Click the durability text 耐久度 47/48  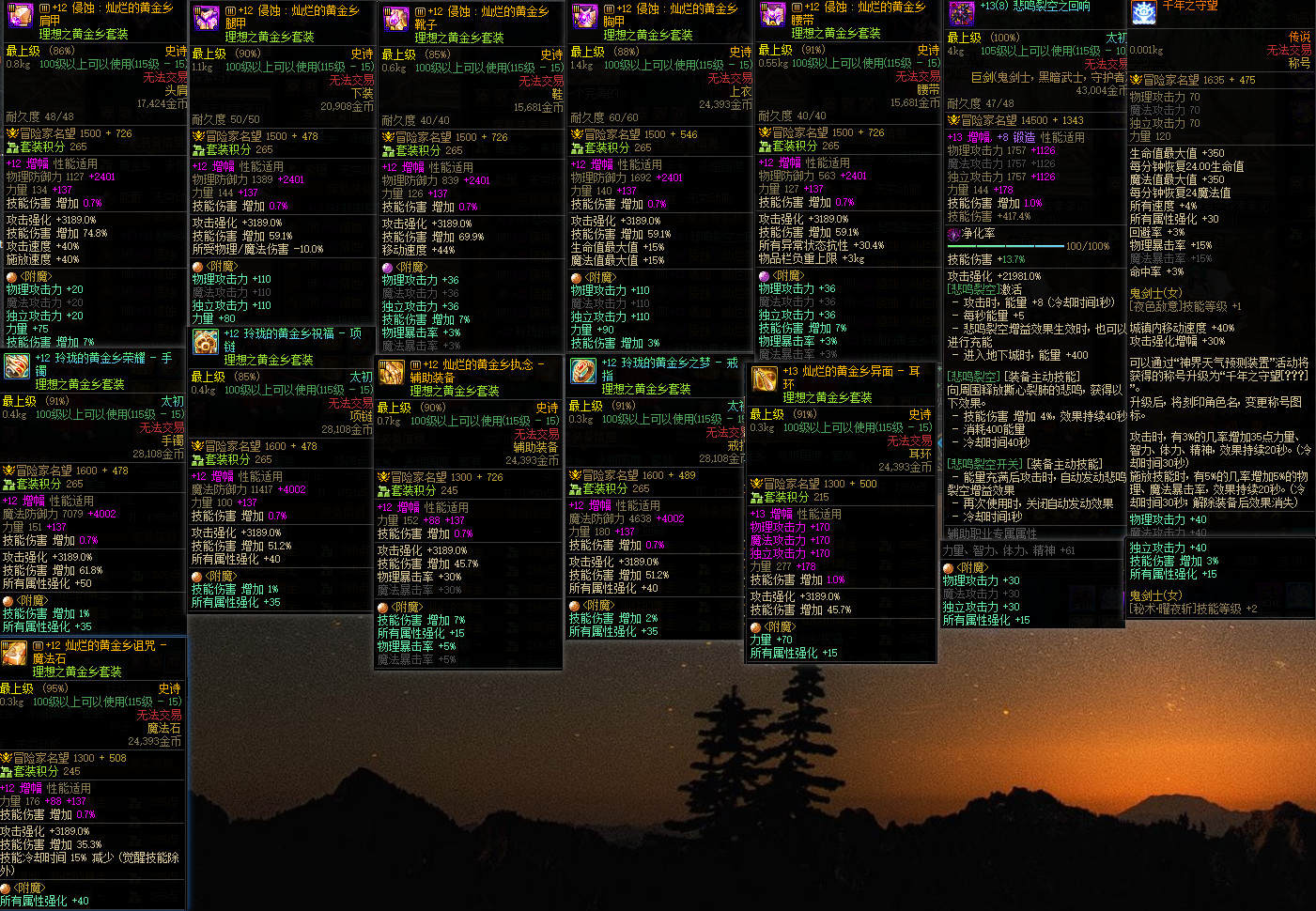pos(981,103)
